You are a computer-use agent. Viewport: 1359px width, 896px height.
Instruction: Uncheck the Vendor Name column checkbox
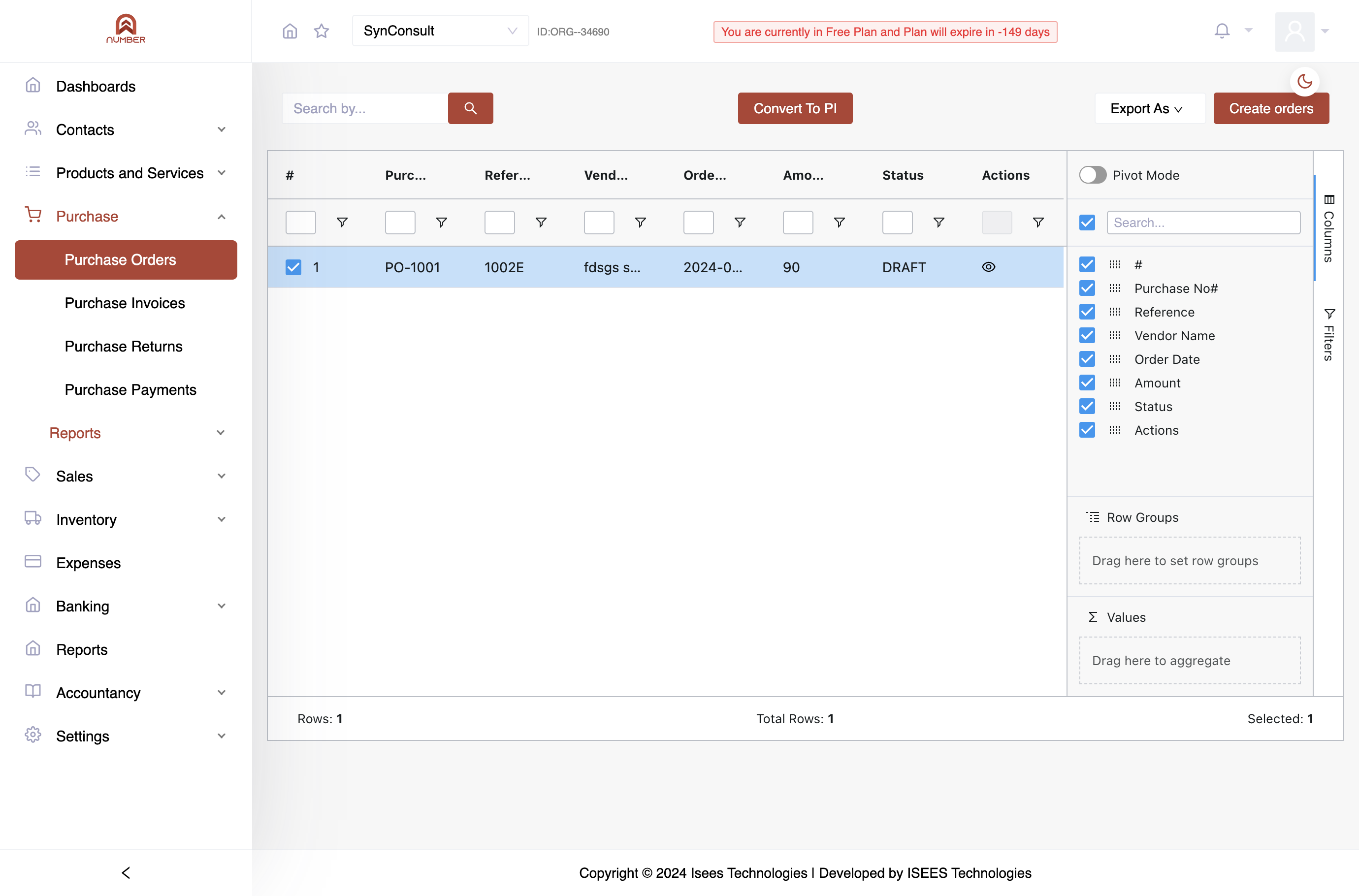(1087, 335)
